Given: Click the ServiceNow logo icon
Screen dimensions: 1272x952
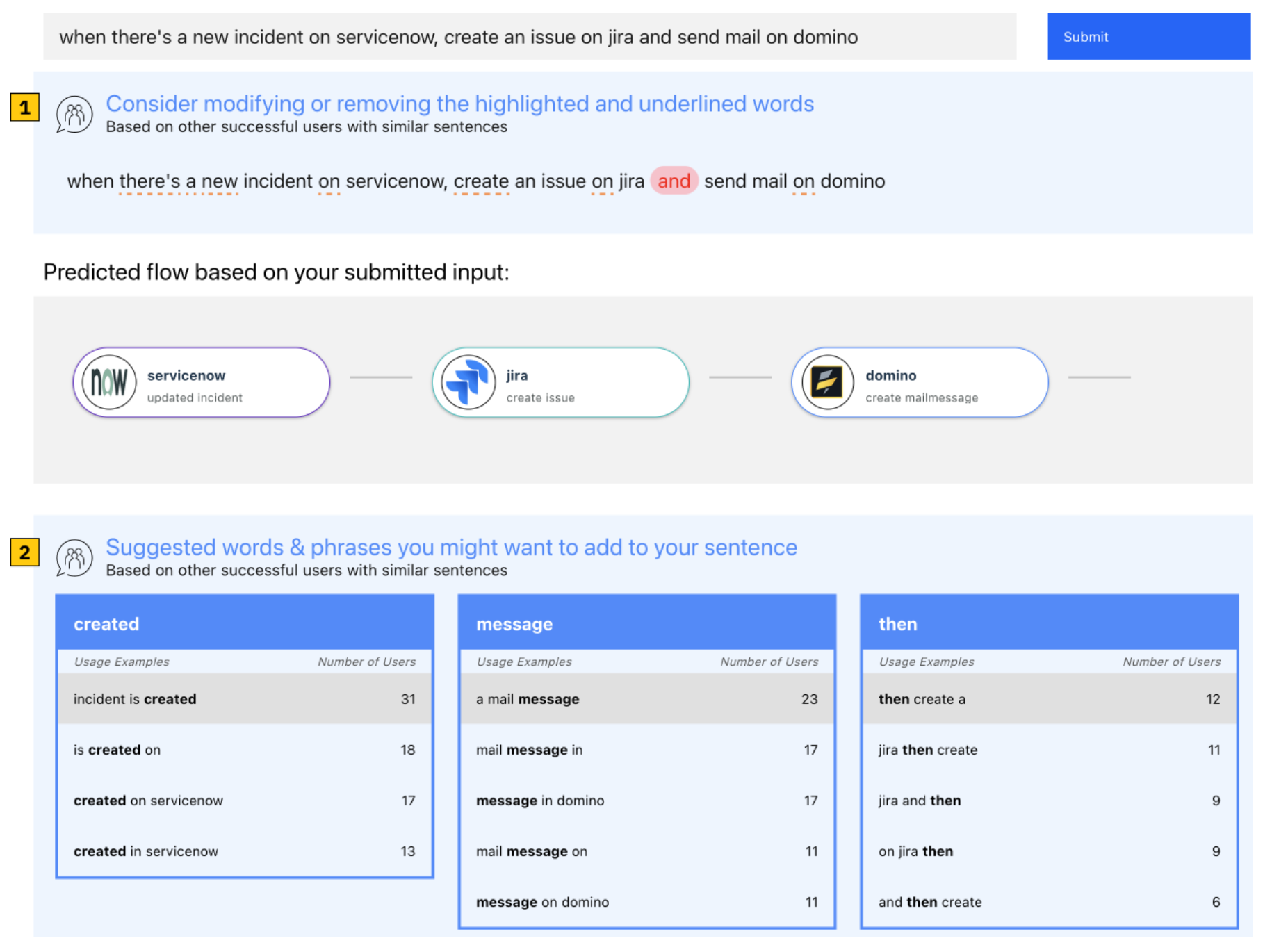Looking at the screenshot, I should pyautogui.click(x=109, y=382).
